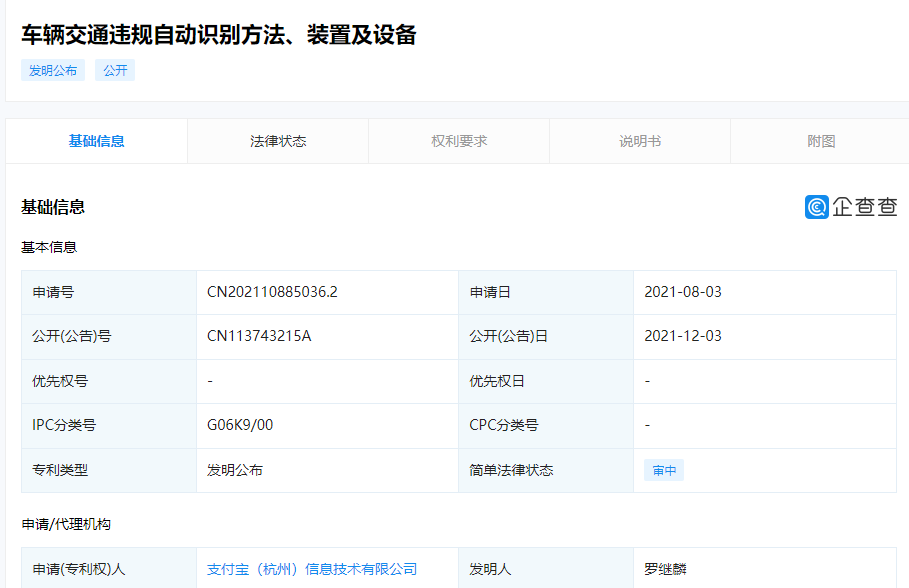The height and width of the screenshot is (588, 909).
Task: Open 支付宝（杭州）信息技术有限公司 applicant link
Action: (312, 569)
